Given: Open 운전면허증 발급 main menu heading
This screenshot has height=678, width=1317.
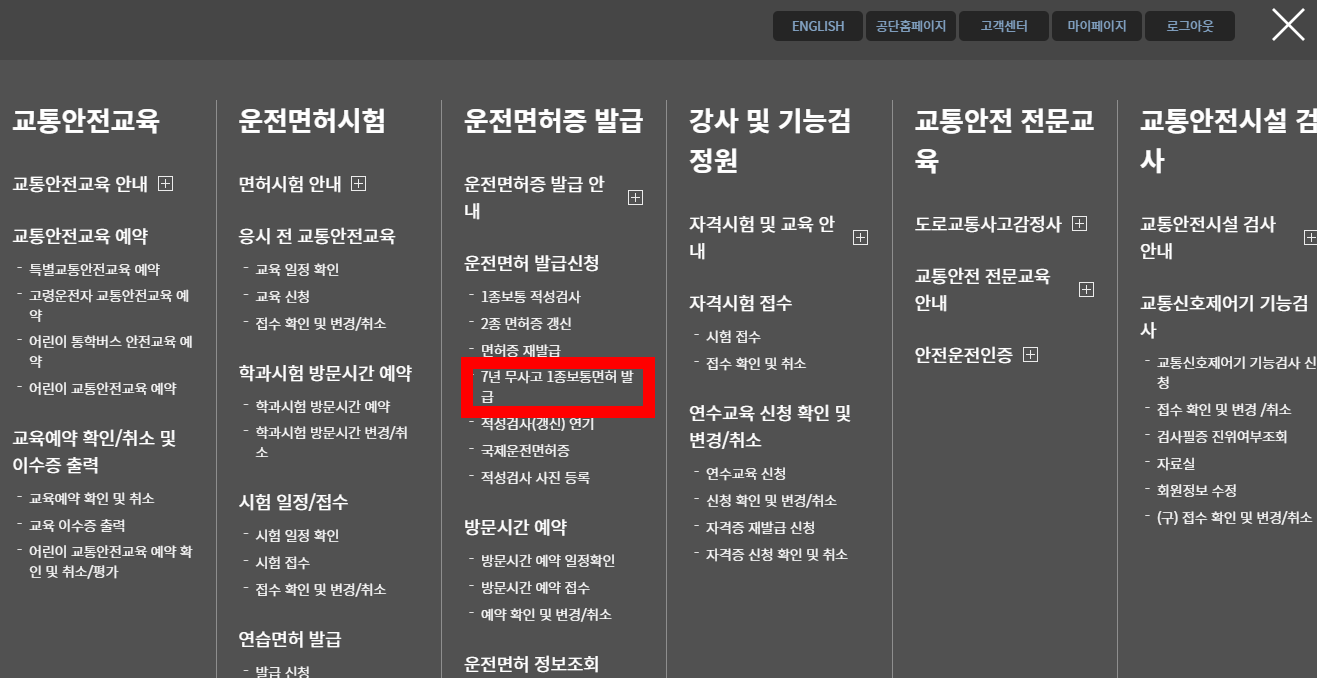Looking at the screenshot, I should coord(553,121).
